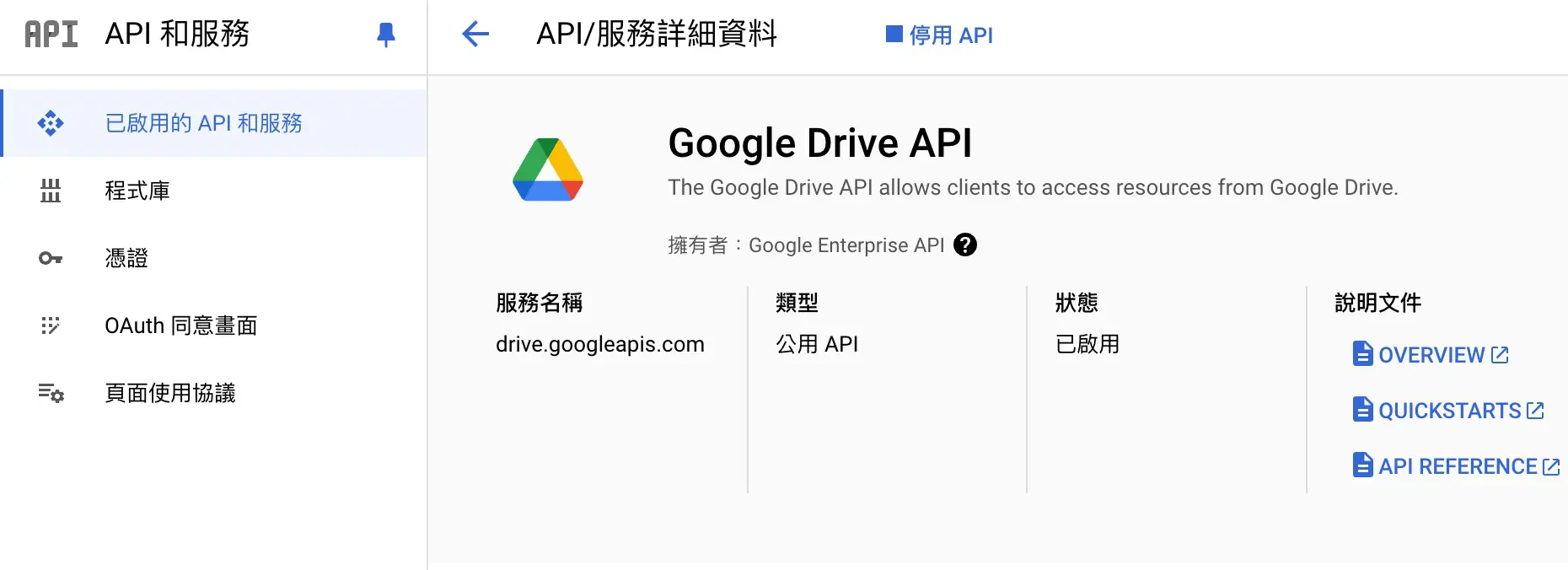
Task: Open the 憑證 menu item
Action: (x=213, y=258)
